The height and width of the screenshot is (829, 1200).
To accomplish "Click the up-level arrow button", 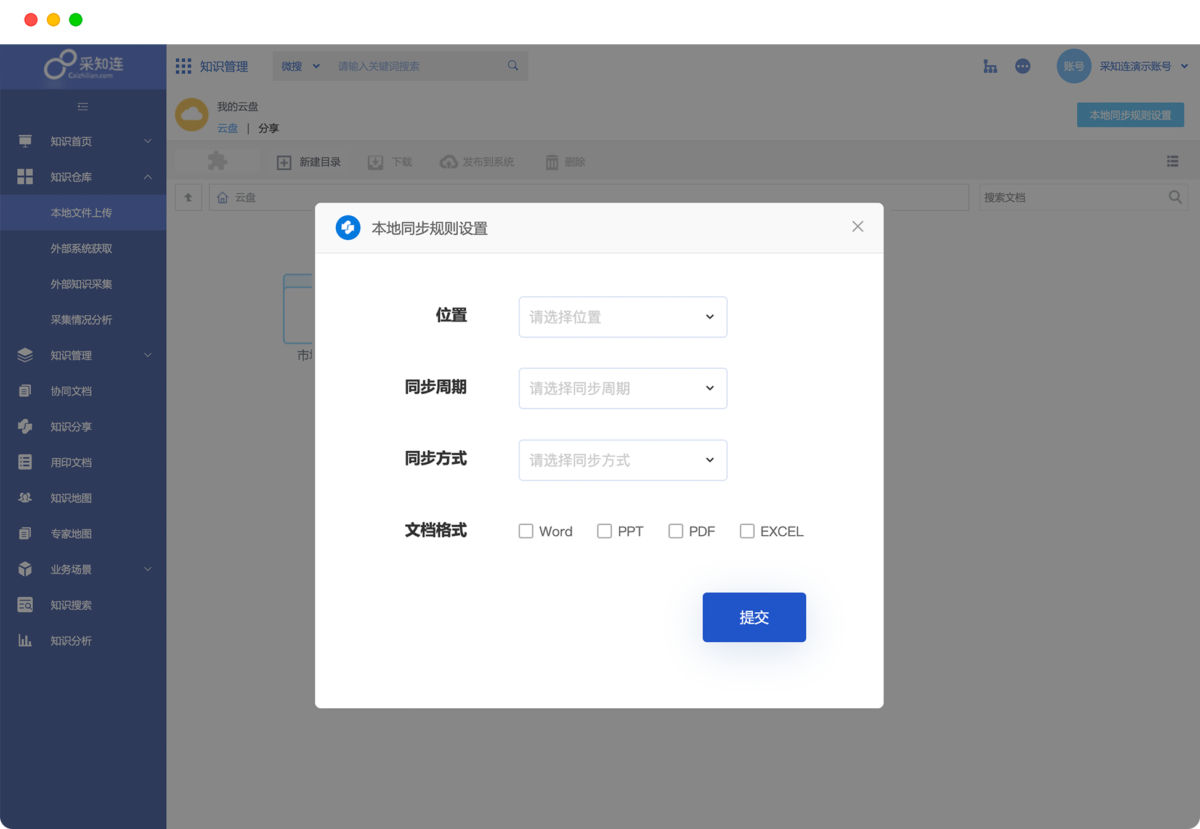I will point(188,197).
